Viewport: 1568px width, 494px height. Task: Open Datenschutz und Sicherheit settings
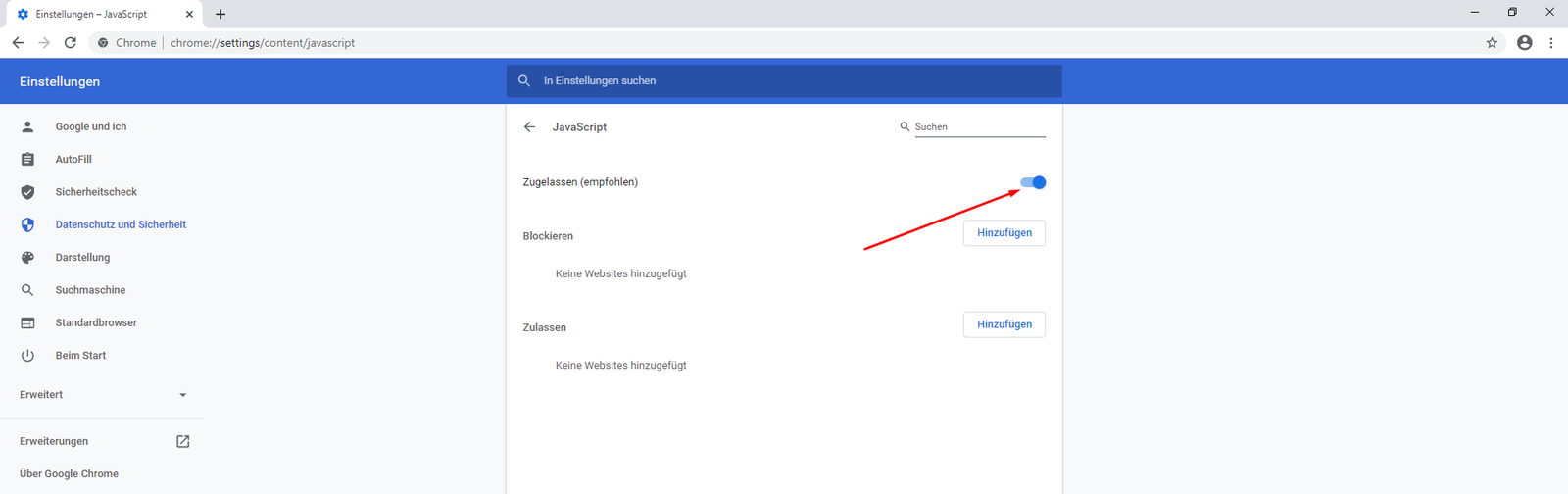tap(121, 224)
